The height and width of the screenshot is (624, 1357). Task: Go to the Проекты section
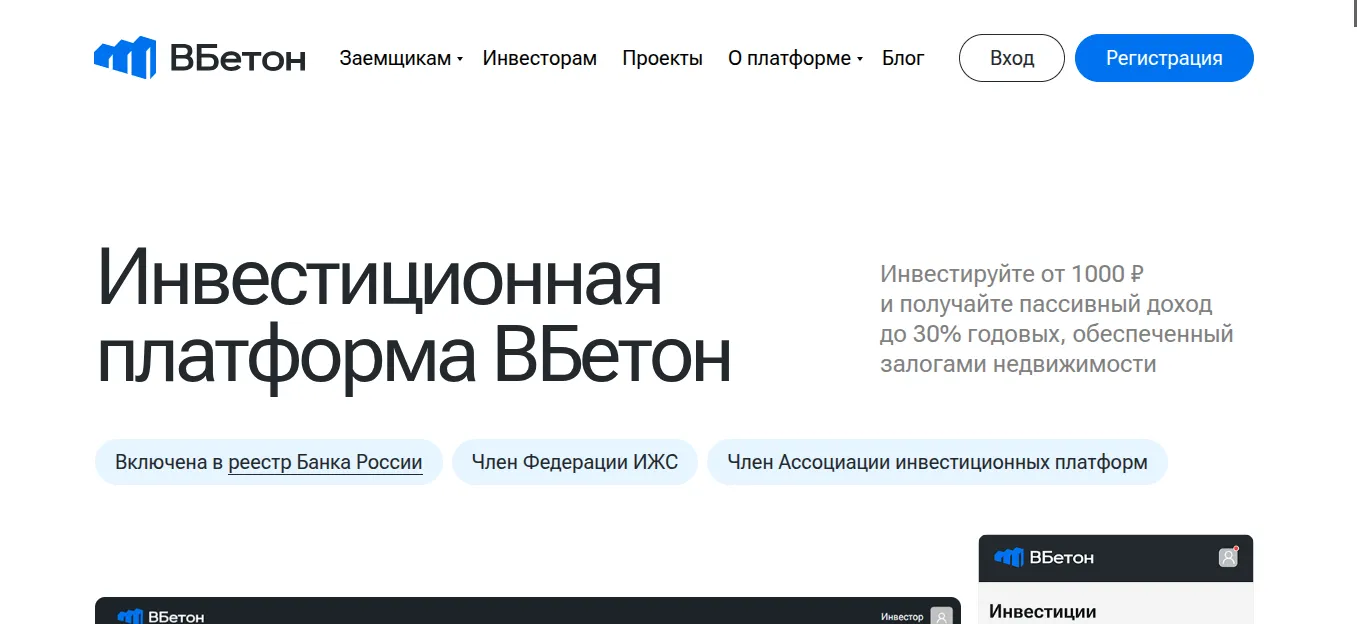[x=662, y=58]
